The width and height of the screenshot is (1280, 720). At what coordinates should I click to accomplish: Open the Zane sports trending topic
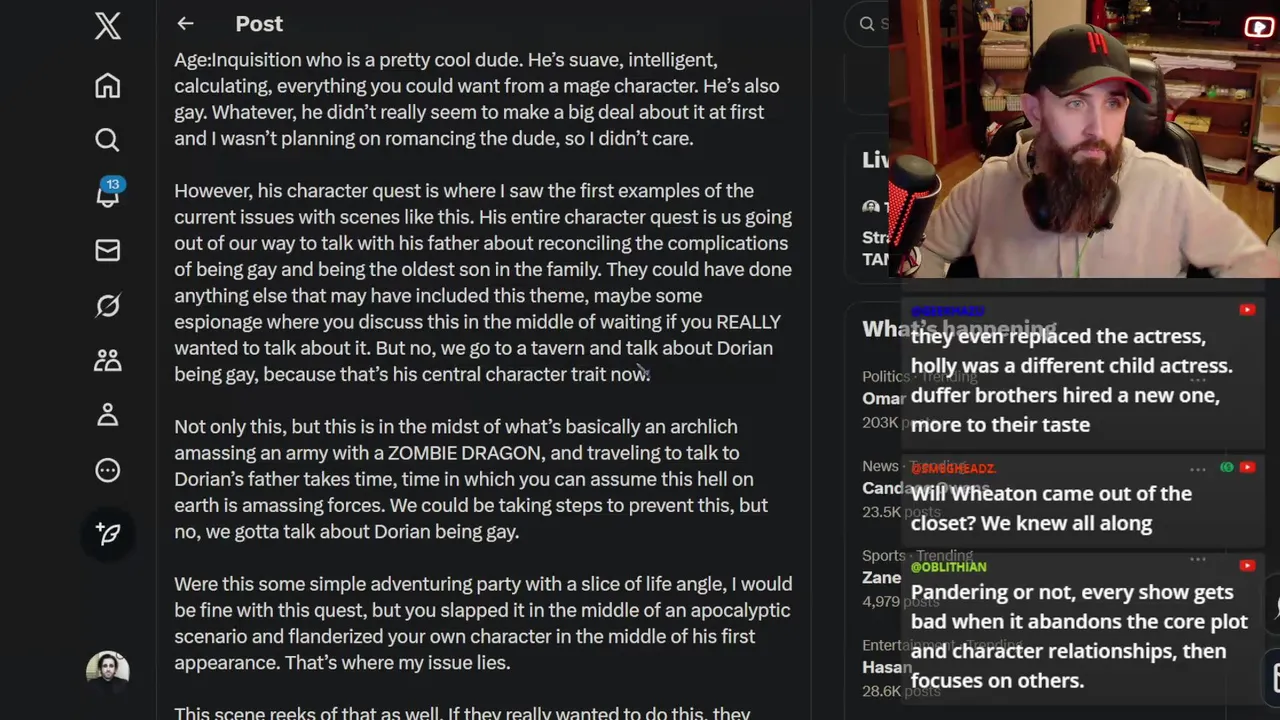click(882, 577)
